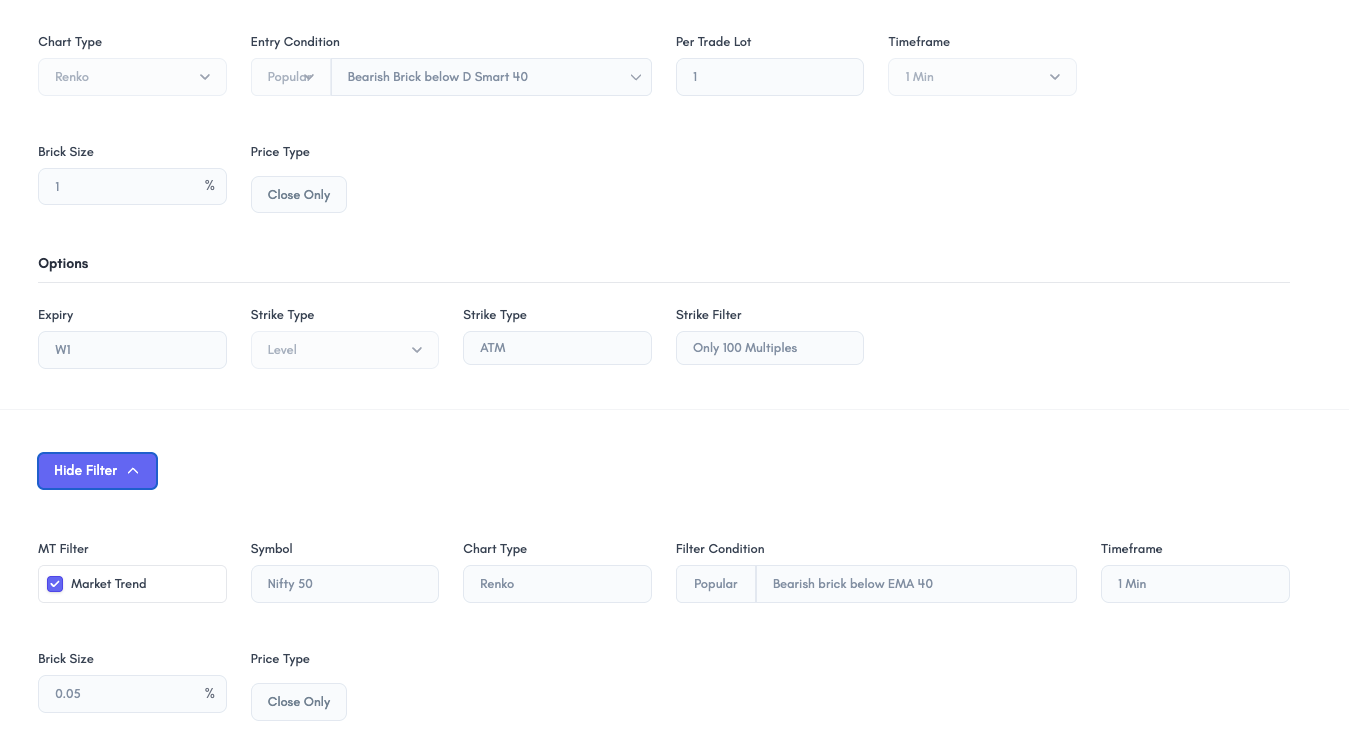This screenshot has height=751, width=1349.
Task: Uncheck the Market Trend checkbox
Action: (56, 584)
